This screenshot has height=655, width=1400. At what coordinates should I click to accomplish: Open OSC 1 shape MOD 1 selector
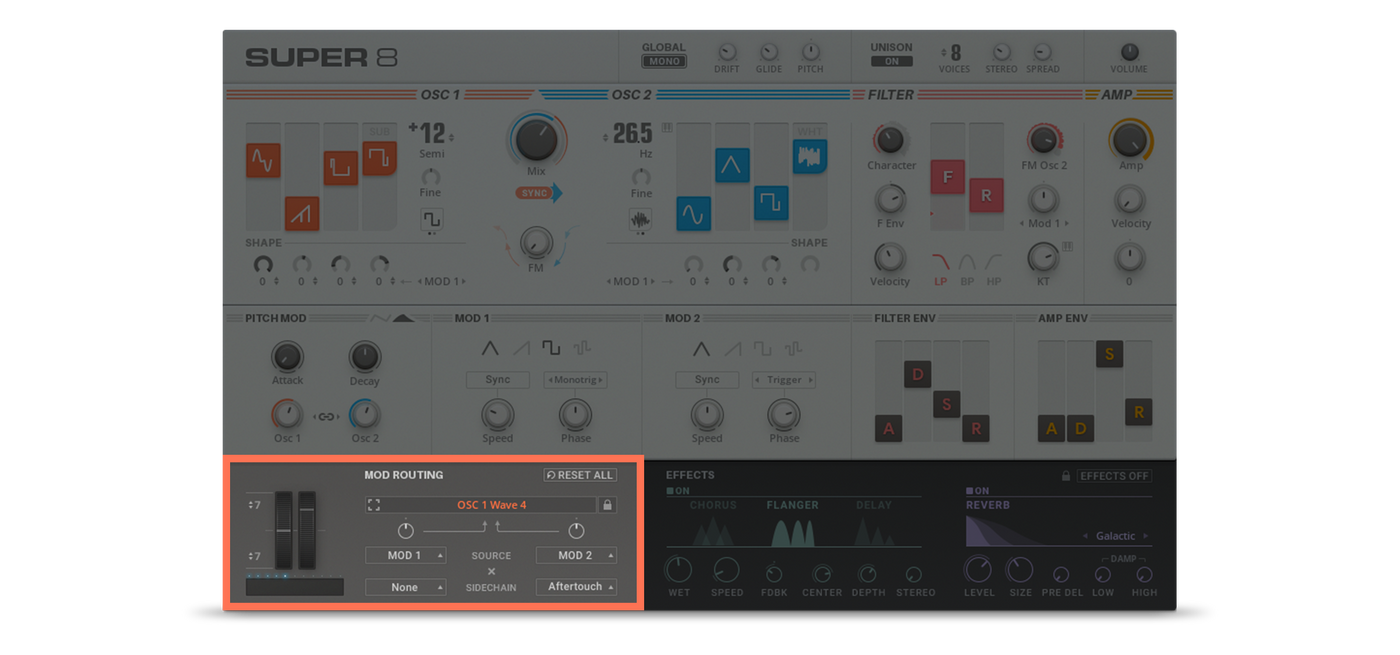(441, 282)
